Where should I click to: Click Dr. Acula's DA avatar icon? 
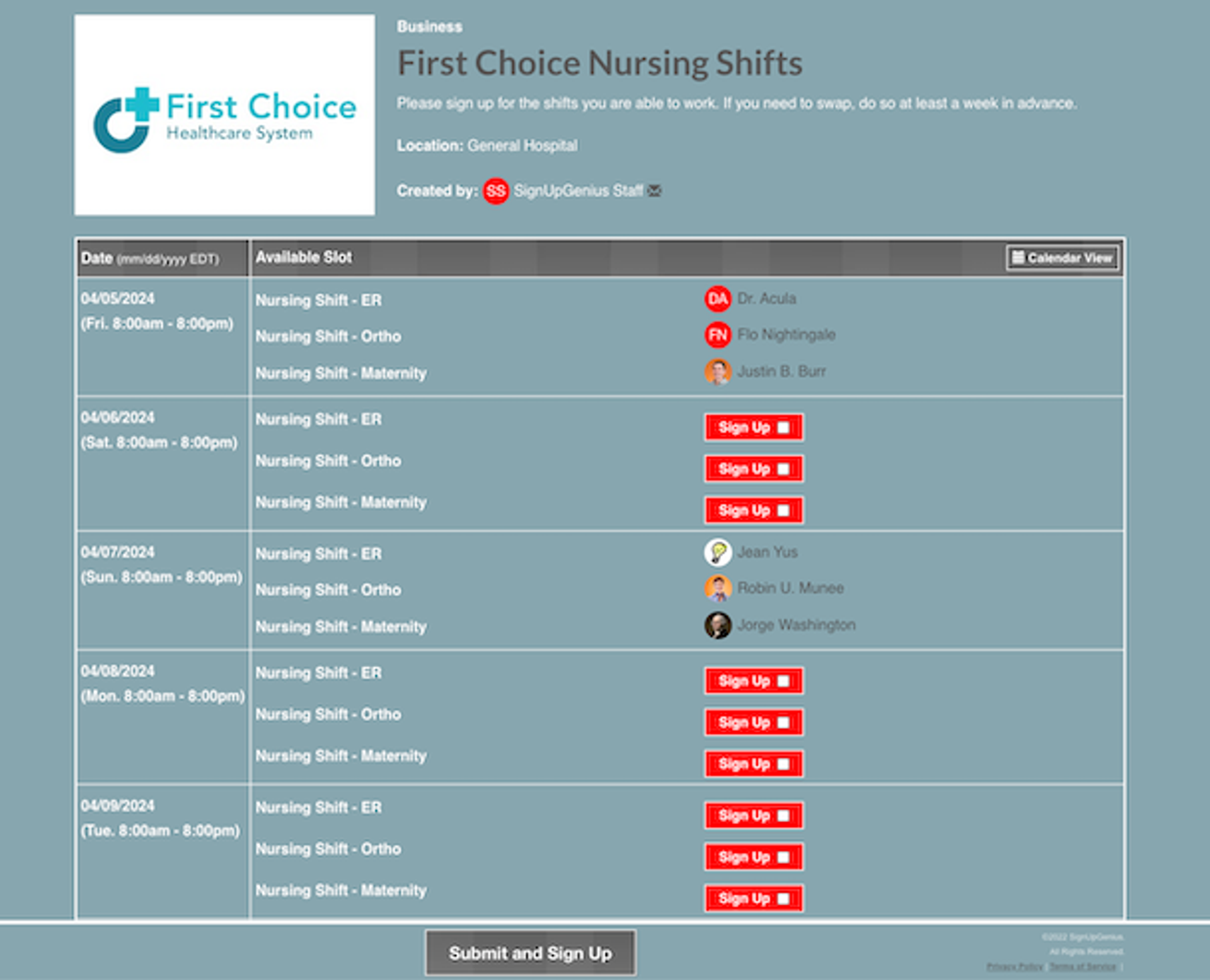[x=718, y=299]
